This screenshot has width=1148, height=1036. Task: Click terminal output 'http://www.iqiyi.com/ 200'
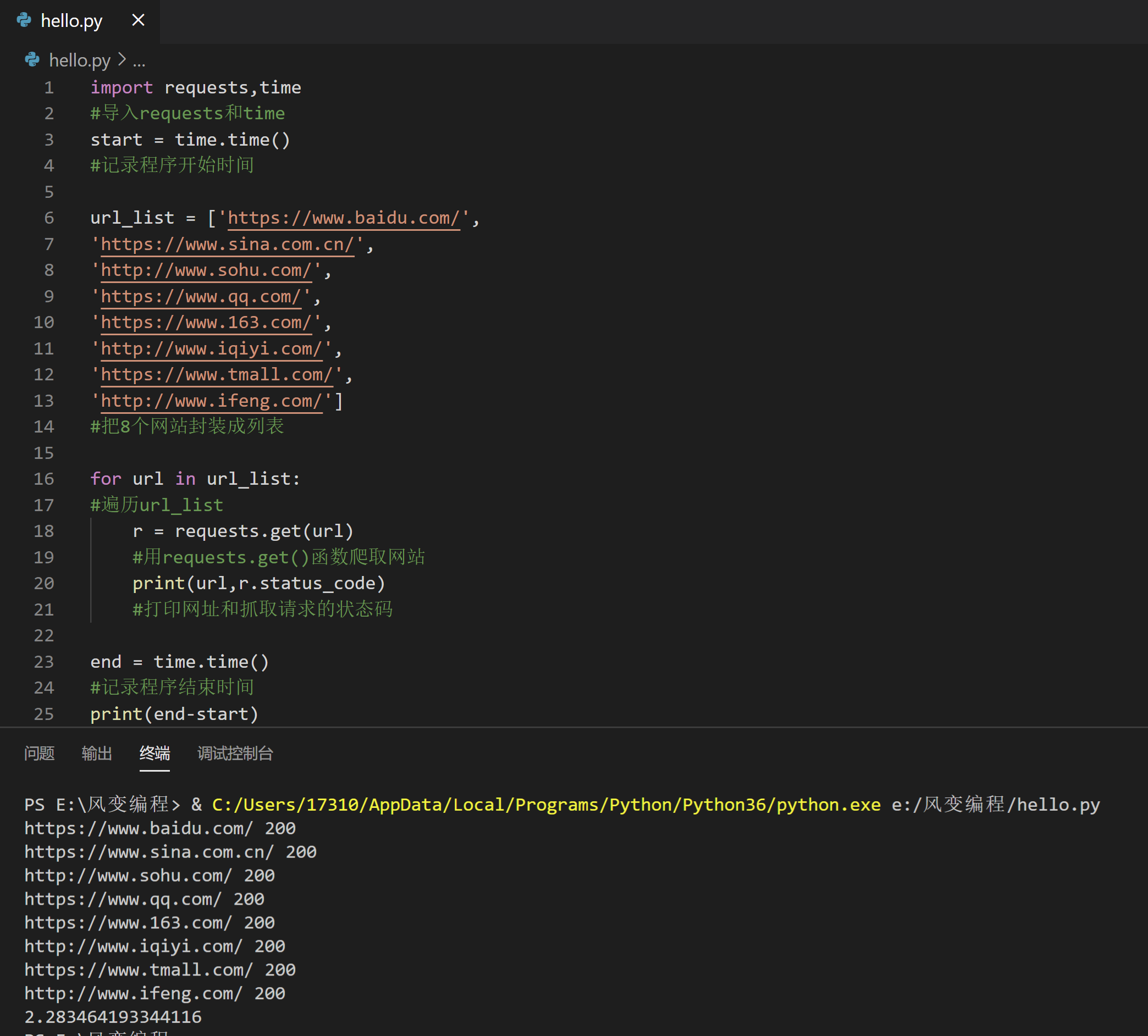click(155, 946)
